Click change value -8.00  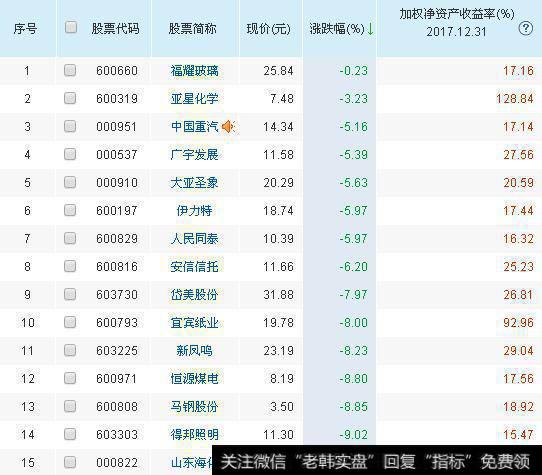(353, 323)
